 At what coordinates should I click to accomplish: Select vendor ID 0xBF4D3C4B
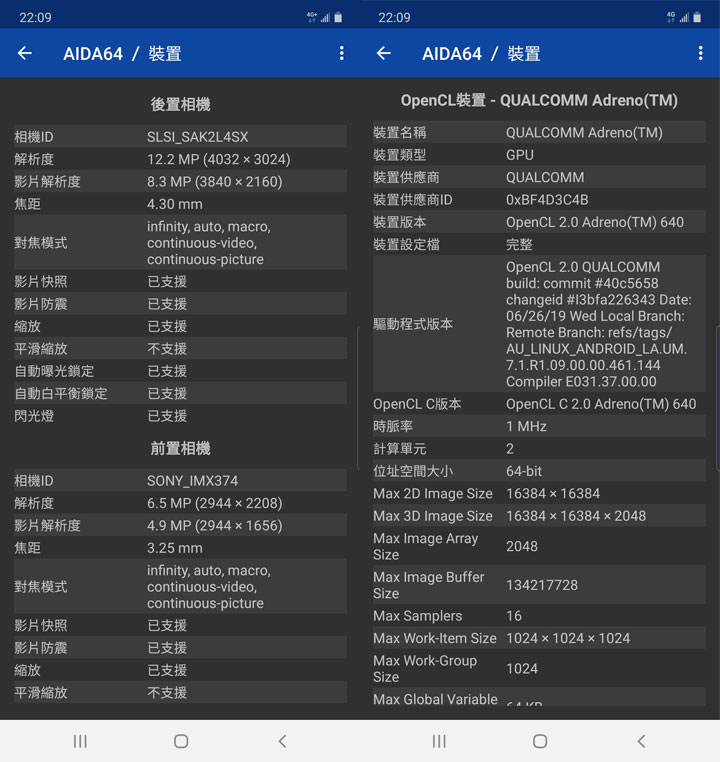coord(547,200)
